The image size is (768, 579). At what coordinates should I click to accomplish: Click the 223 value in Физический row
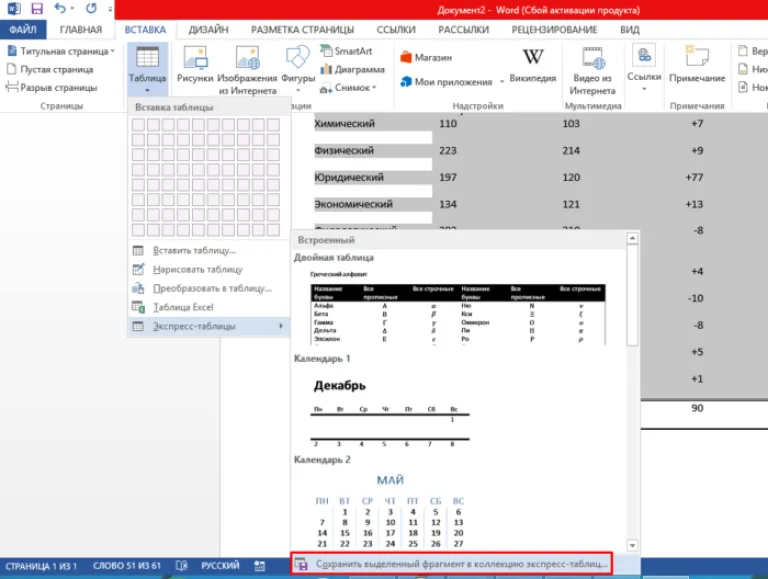tap(448, 150)
